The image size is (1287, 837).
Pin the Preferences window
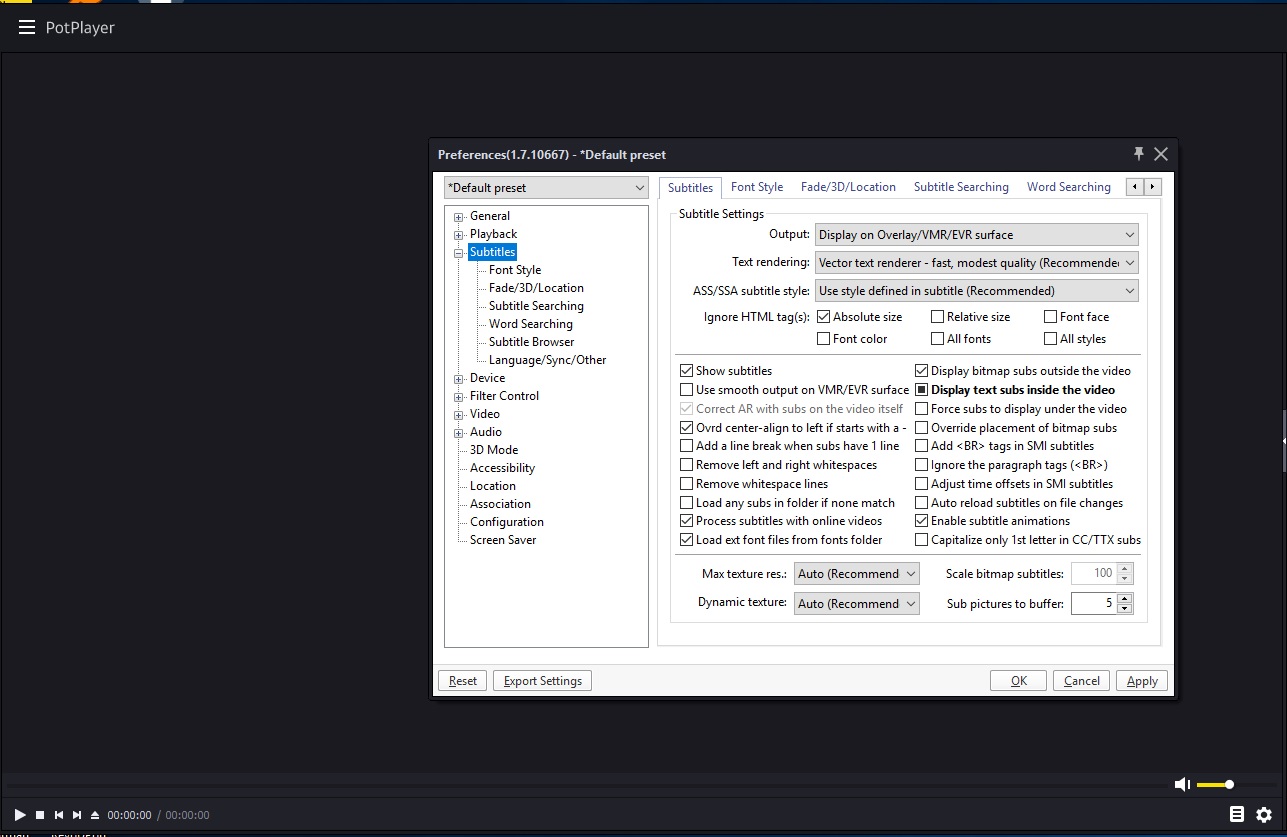1138,153
